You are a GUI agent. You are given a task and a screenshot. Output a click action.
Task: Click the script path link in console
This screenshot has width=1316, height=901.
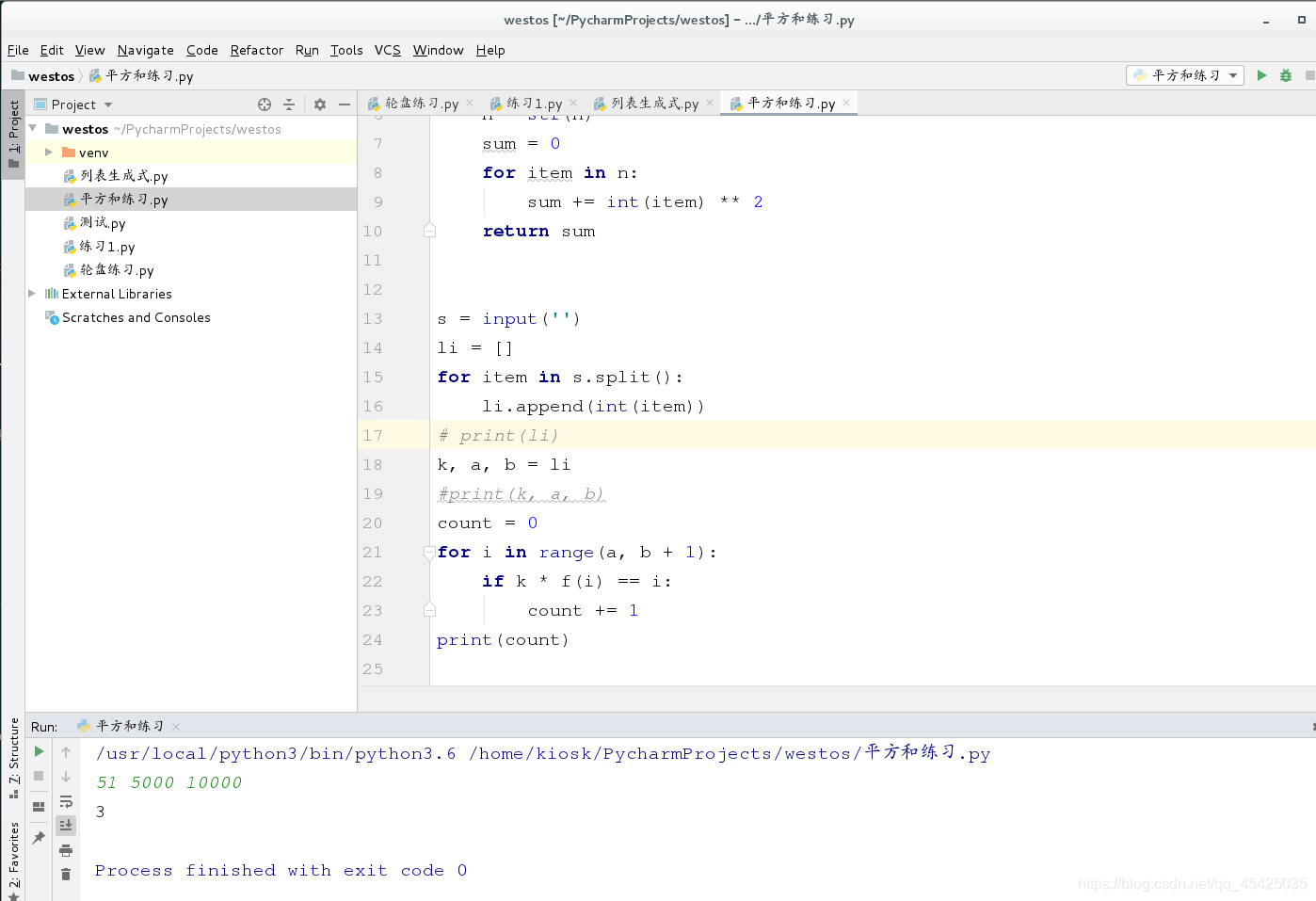pyautogui.click(x=730, y=753)
